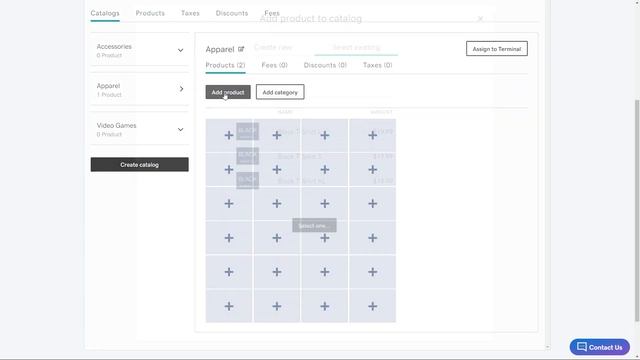Click Assign to Terminal
Image resolution: width=640 pixels, height=360 pixels.
pyautogui.click(x=497, y=49)
